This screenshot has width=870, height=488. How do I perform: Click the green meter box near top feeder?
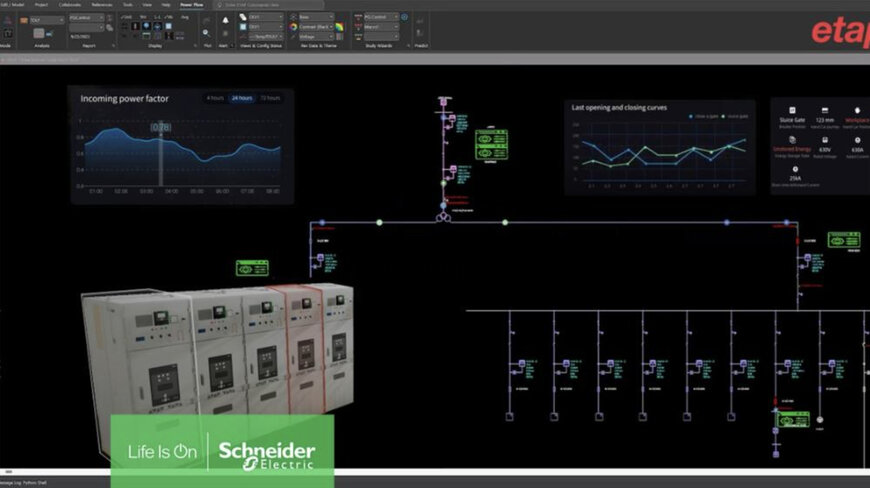click(x=491, y=145)
